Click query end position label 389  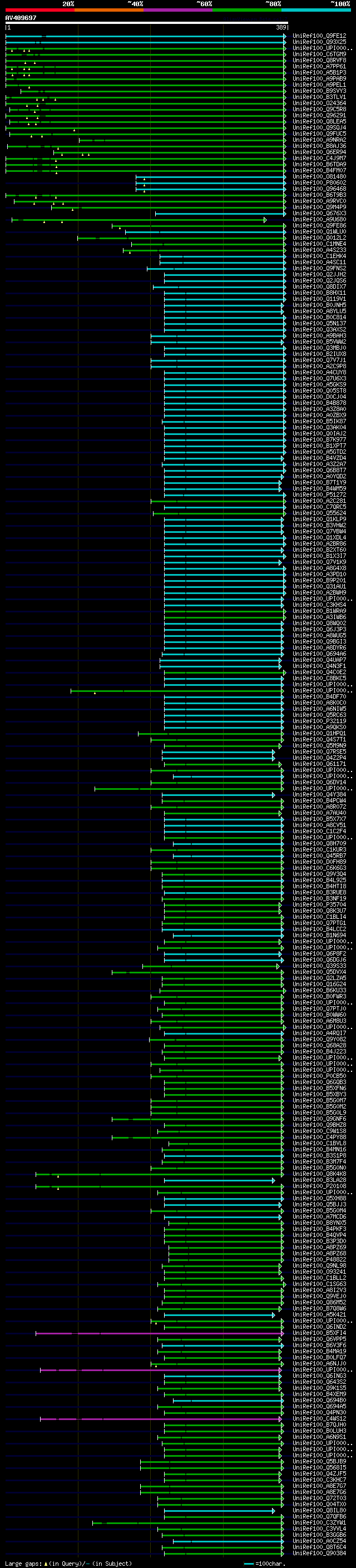[x=281, y=27]
